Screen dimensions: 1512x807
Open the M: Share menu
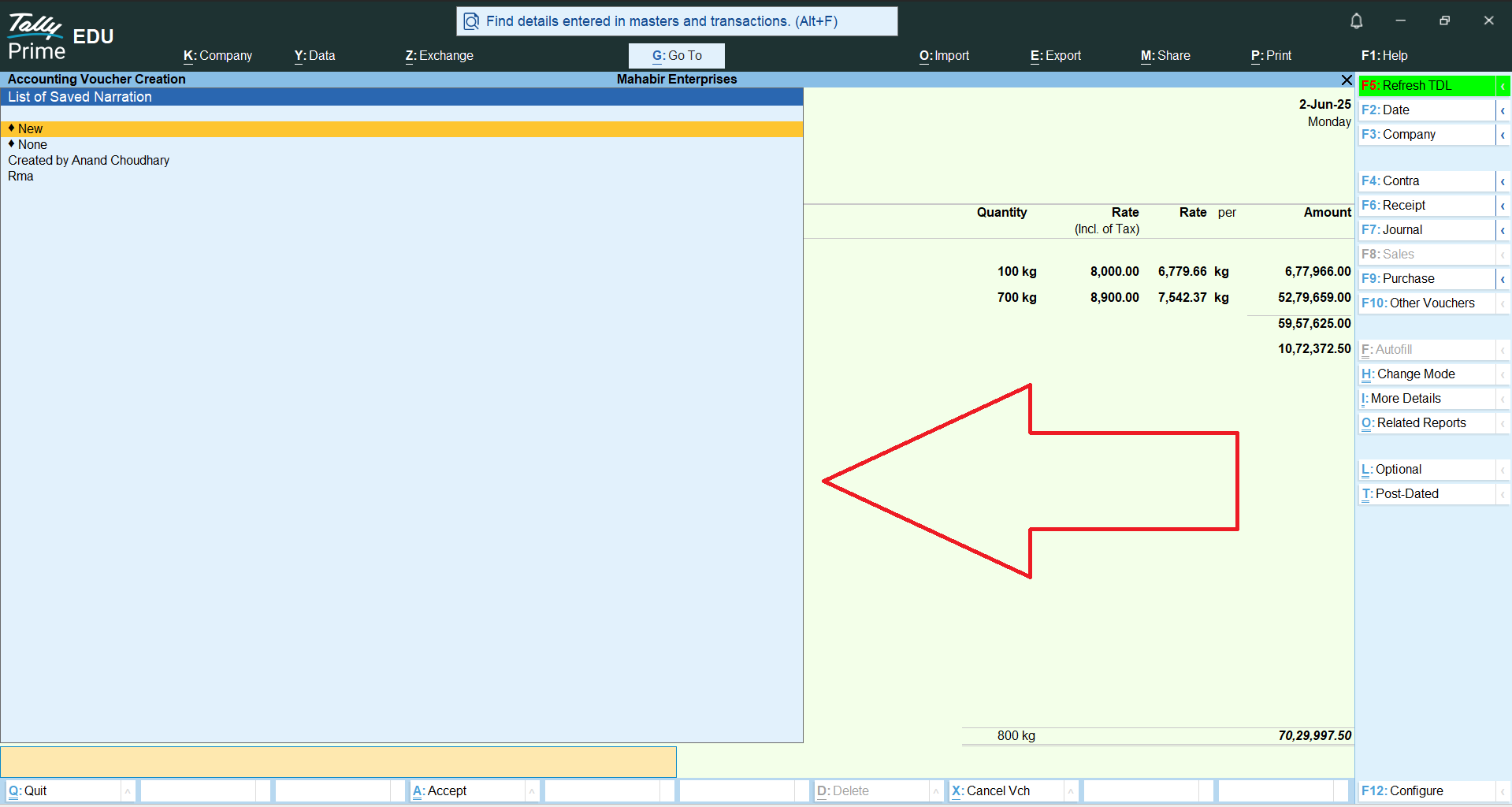click(1165, 56)
